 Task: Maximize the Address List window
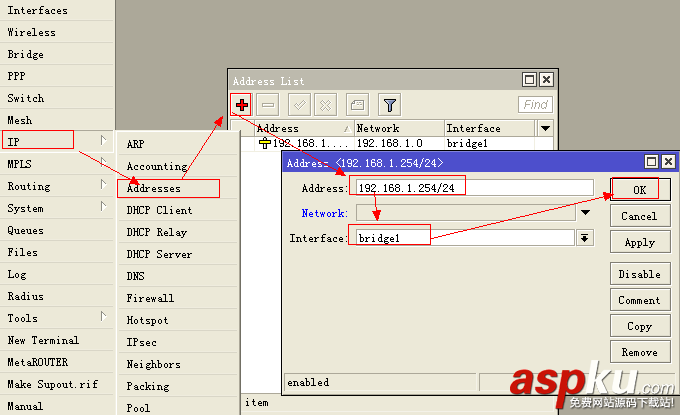coord(529,80)
